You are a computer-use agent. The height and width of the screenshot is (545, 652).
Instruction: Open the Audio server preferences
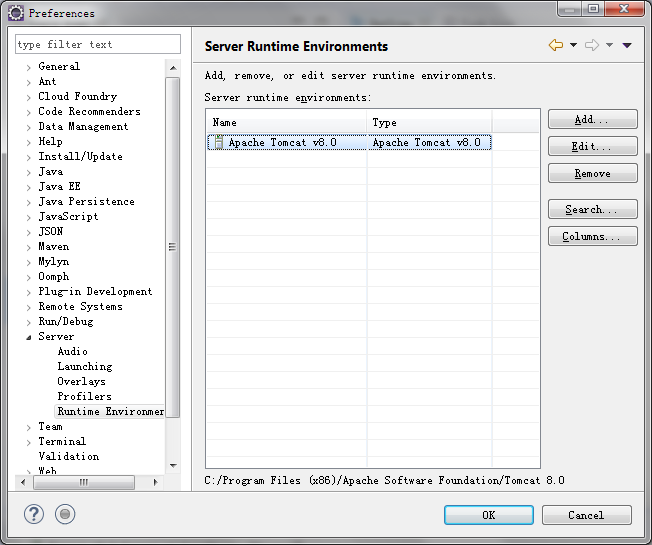pyautogui.click(x=72, y=351)
